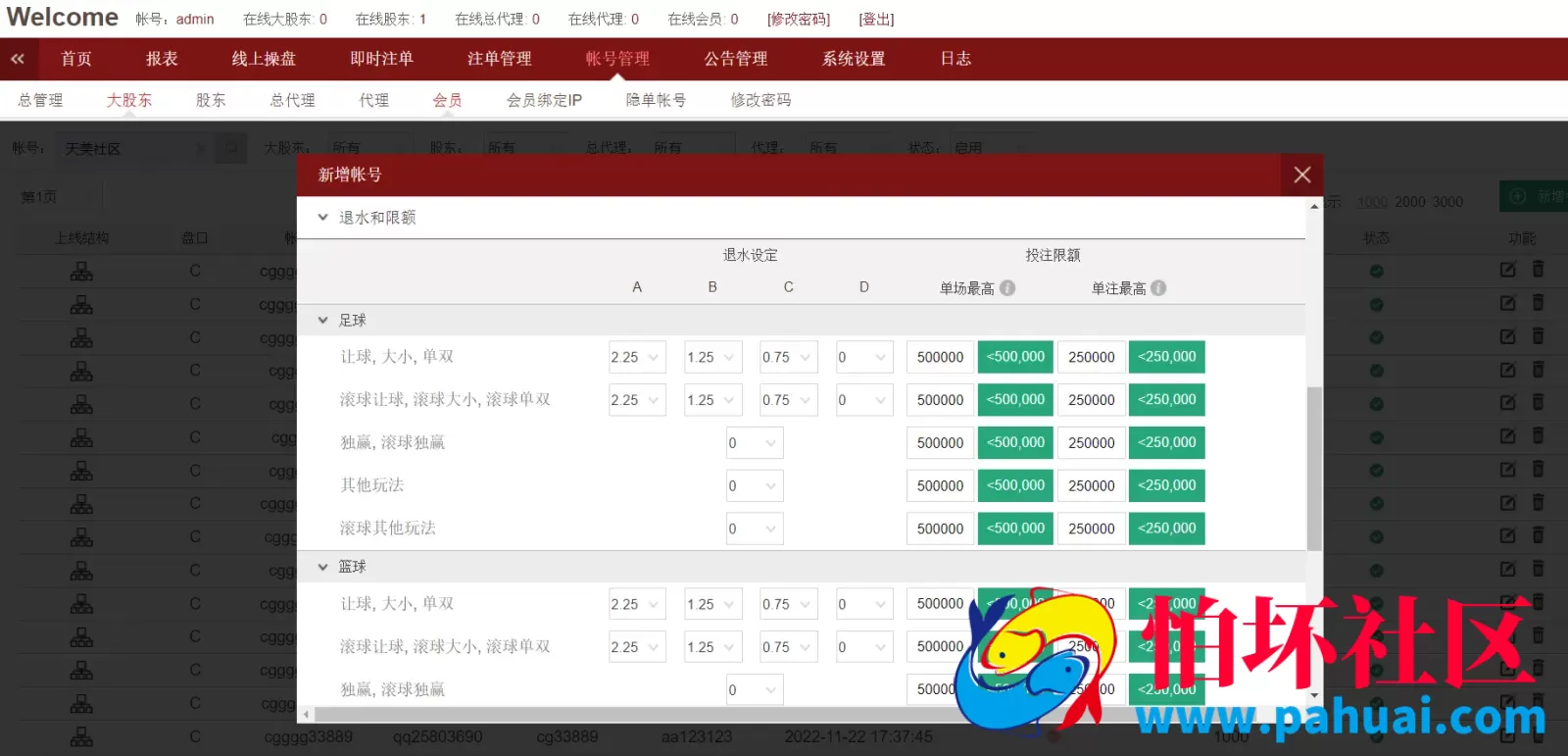Edit 单注最高 field in 足球 让球 row
This screenshot has height=756, width=1568.
[1092, 357]
